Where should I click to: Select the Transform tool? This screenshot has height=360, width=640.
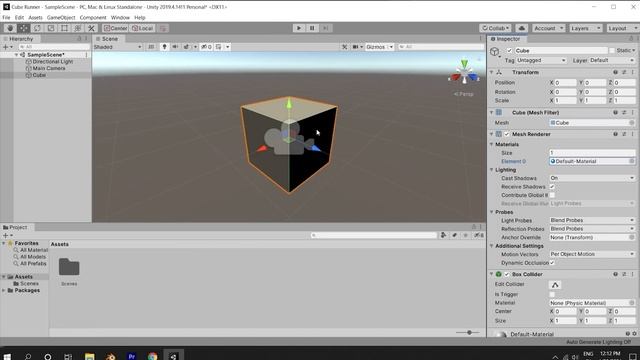(78, 28)
